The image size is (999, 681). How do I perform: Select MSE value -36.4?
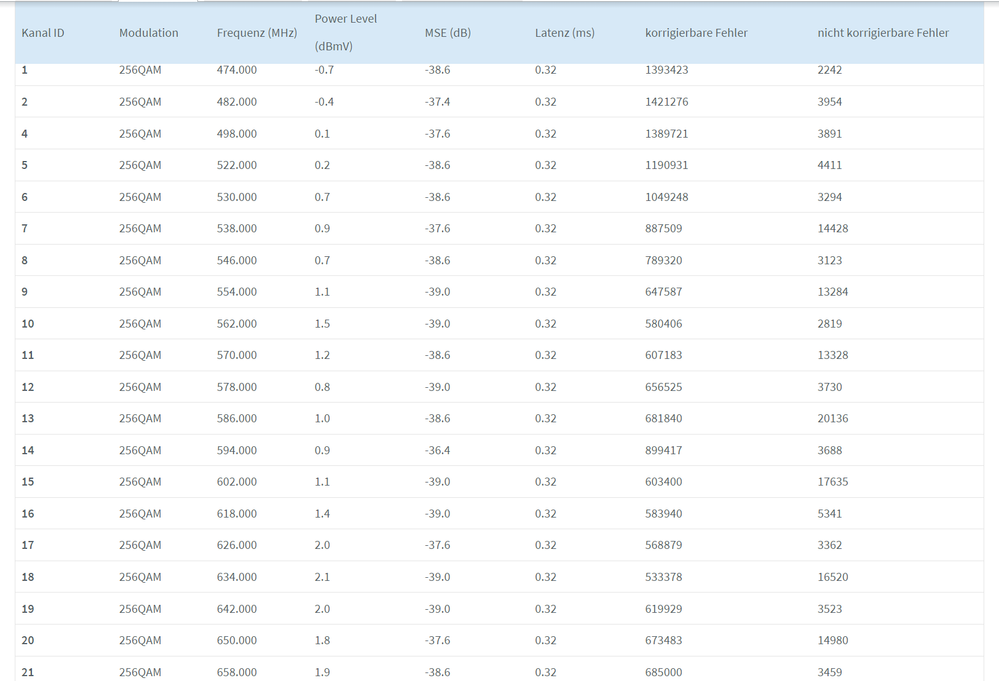point(438,450)
